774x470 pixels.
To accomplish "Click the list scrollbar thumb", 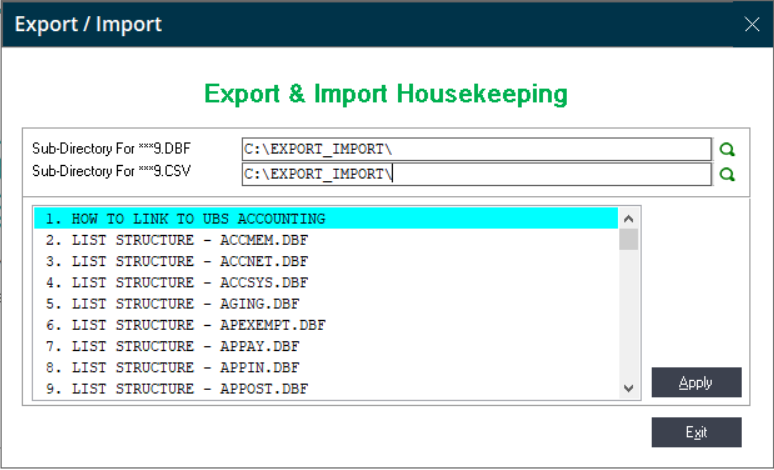I will coord(629,239).
